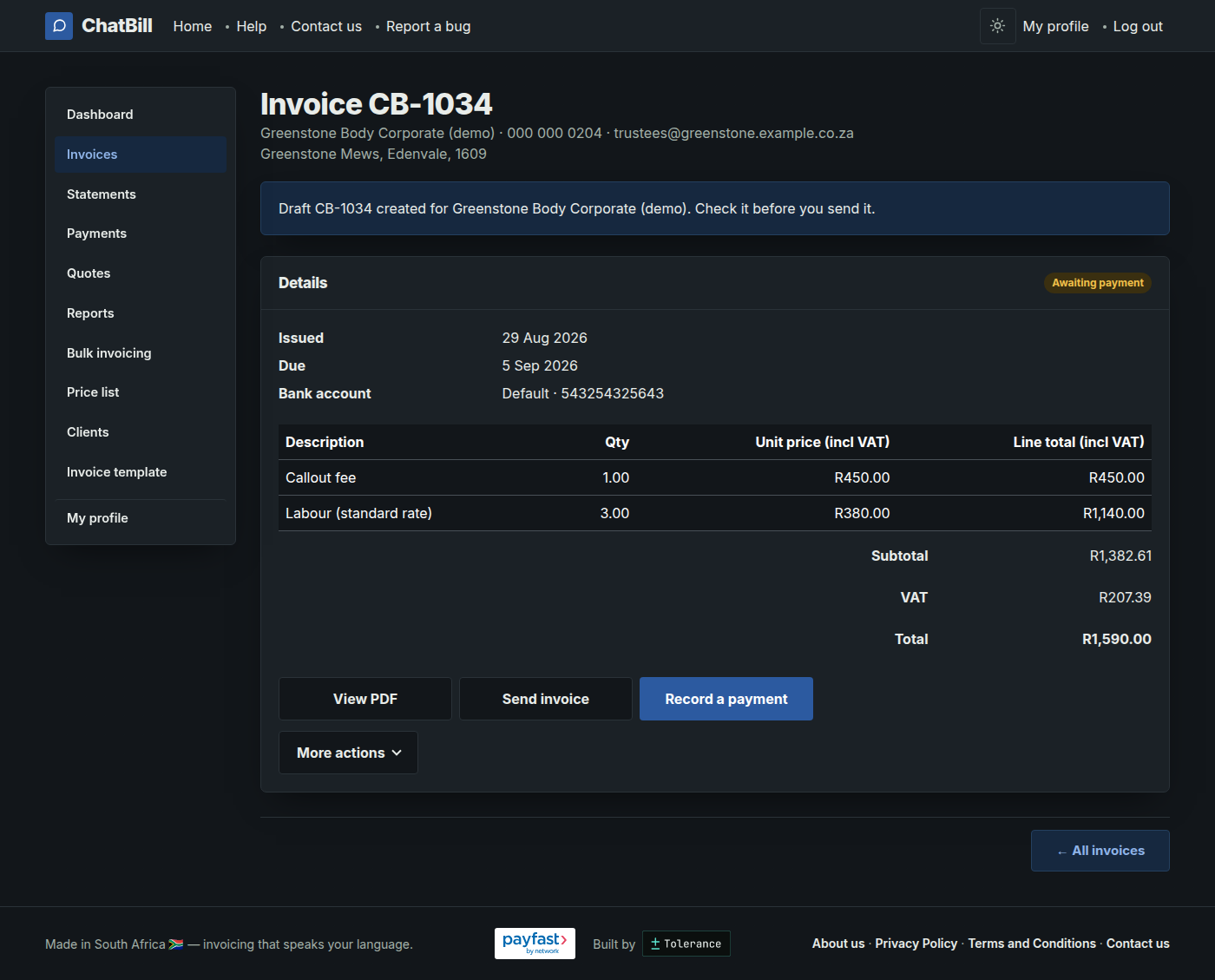Click the R1,140.00 line total
Viewport: 1215px width, 980px height.
(x=1113, y=513)
